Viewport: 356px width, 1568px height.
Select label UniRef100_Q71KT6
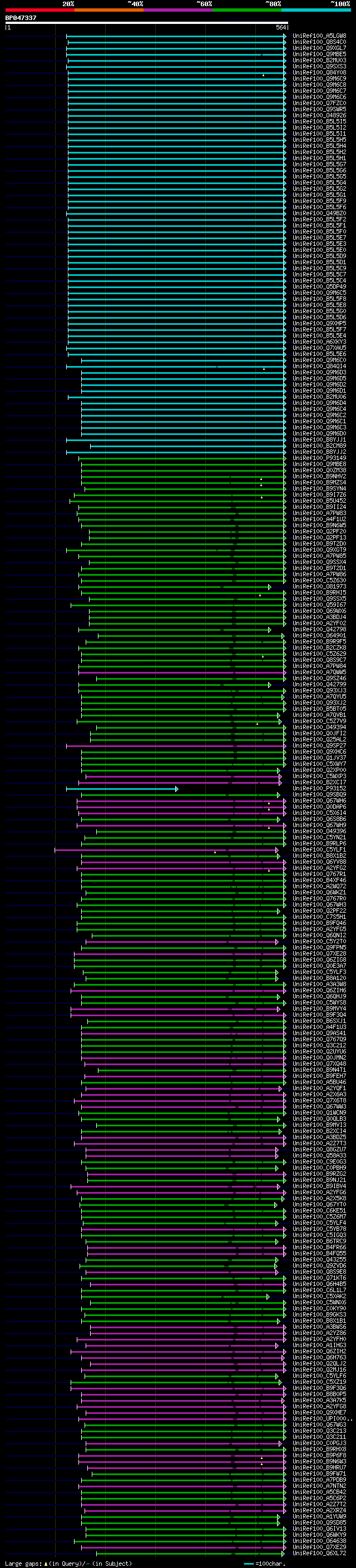click(319, 1277)
